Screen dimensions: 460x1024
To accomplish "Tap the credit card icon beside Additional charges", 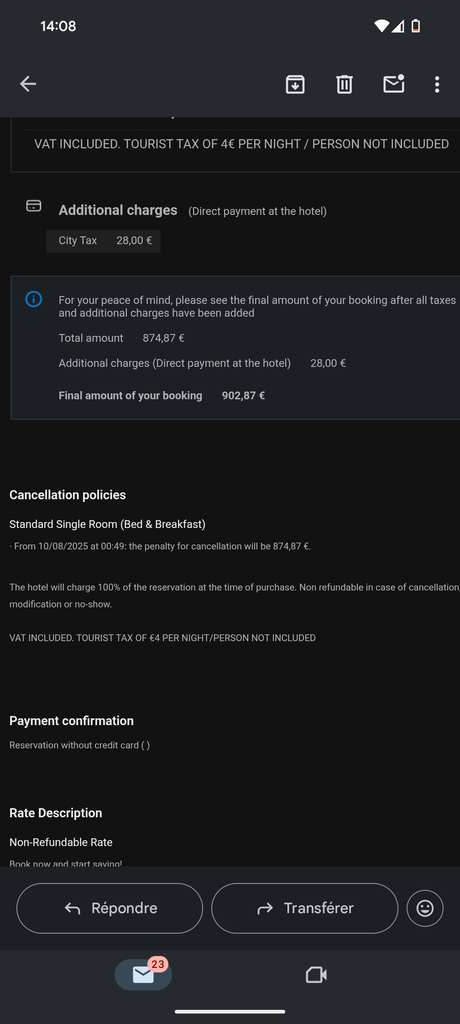I will click(x=33, y=206).
